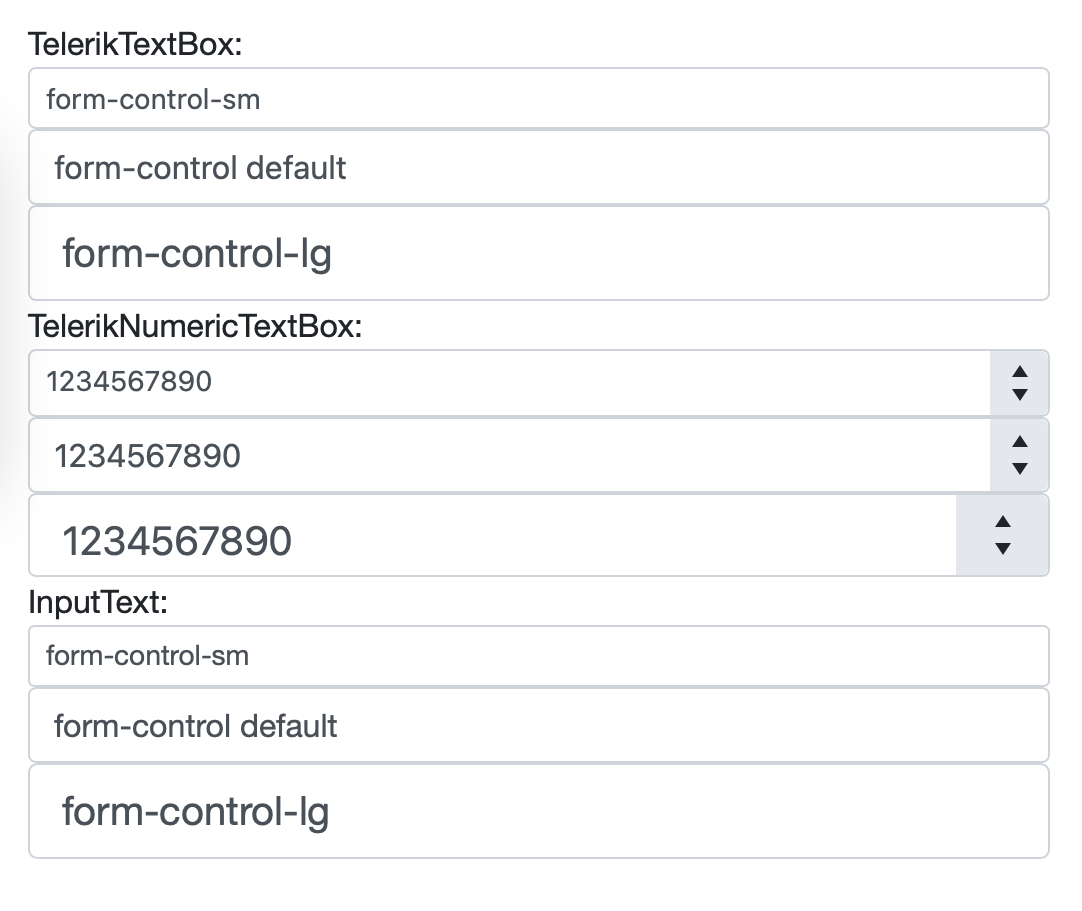Click up arrow of middle numeric textbox
This screenshot has height=911, width=1082.
[x=1019, y=443]
